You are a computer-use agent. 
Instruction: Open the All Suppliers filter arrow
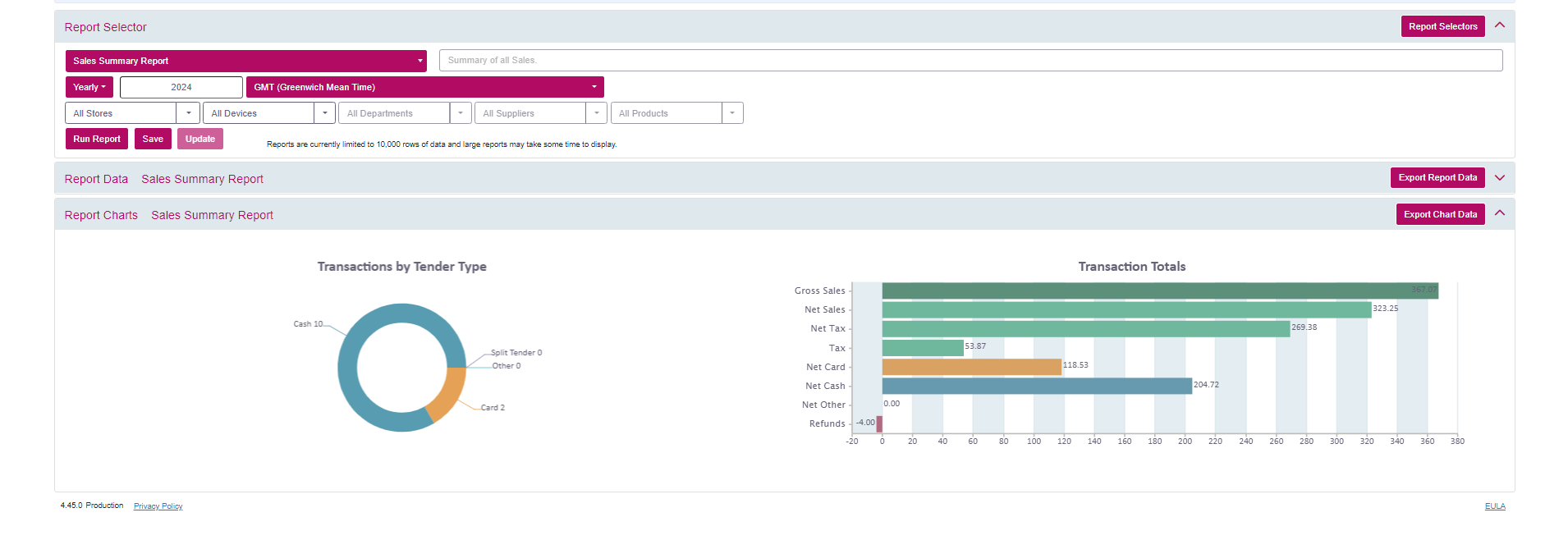(596, 113)
